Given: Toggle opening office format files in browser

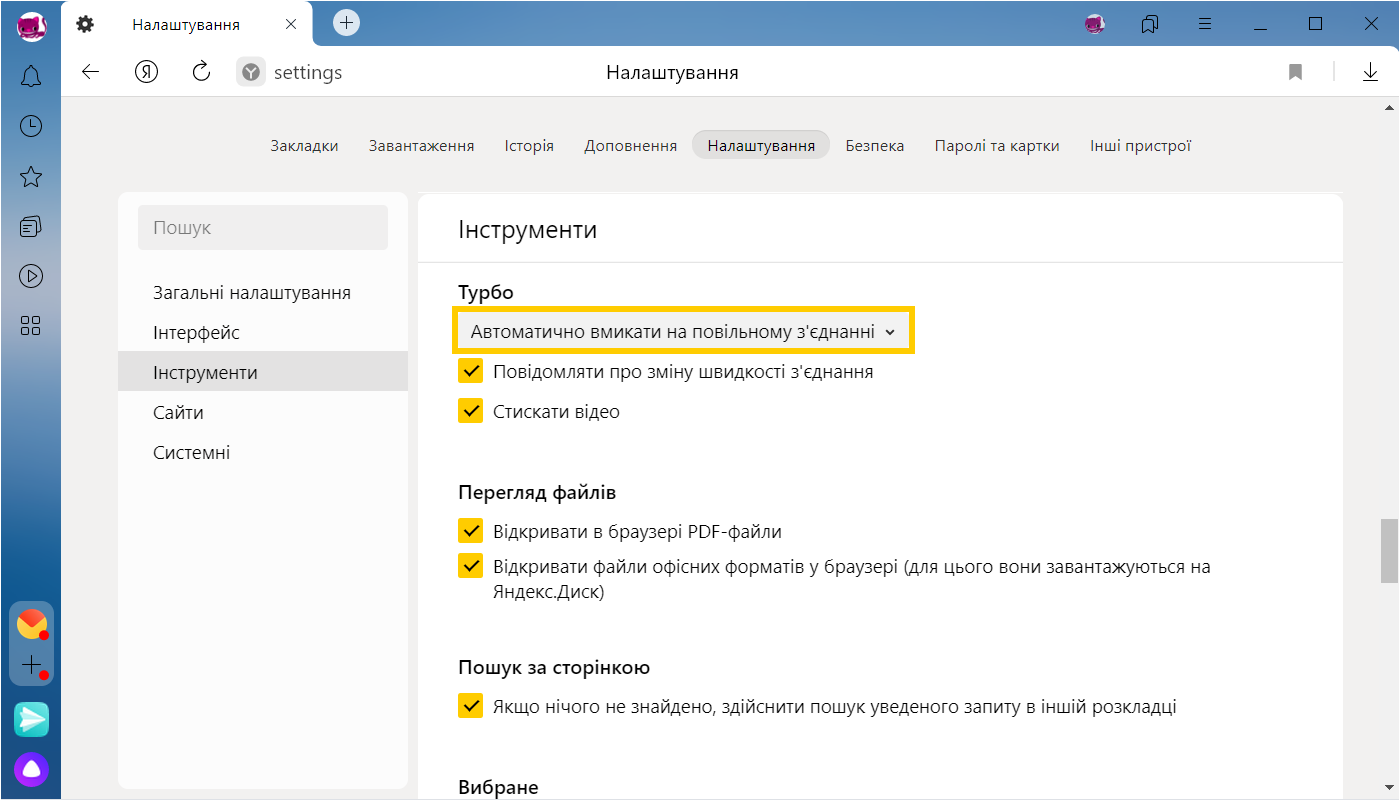Looking at the screenshot, I should 471,567.
